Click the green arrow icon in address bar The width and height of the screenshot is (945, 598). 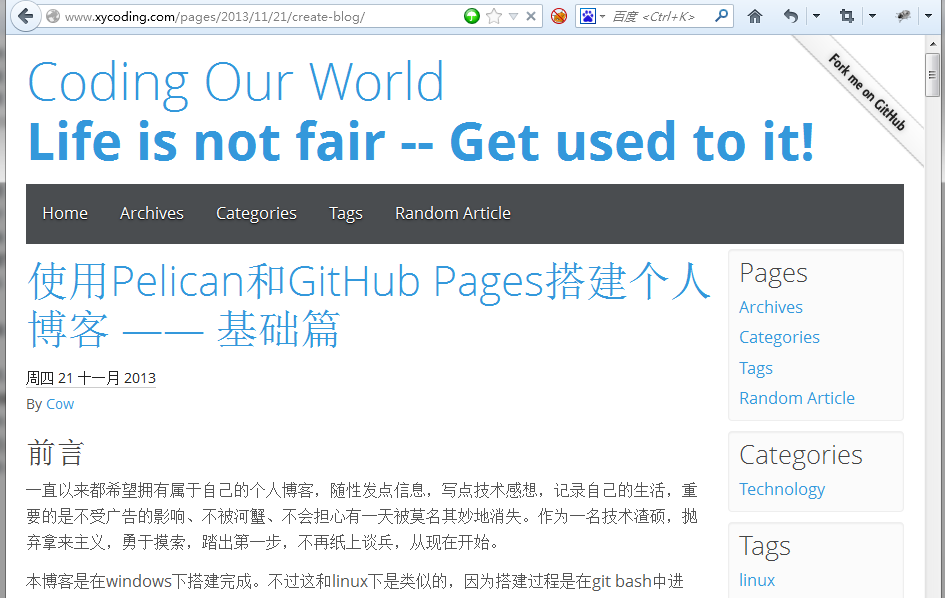tap(472, 16)
